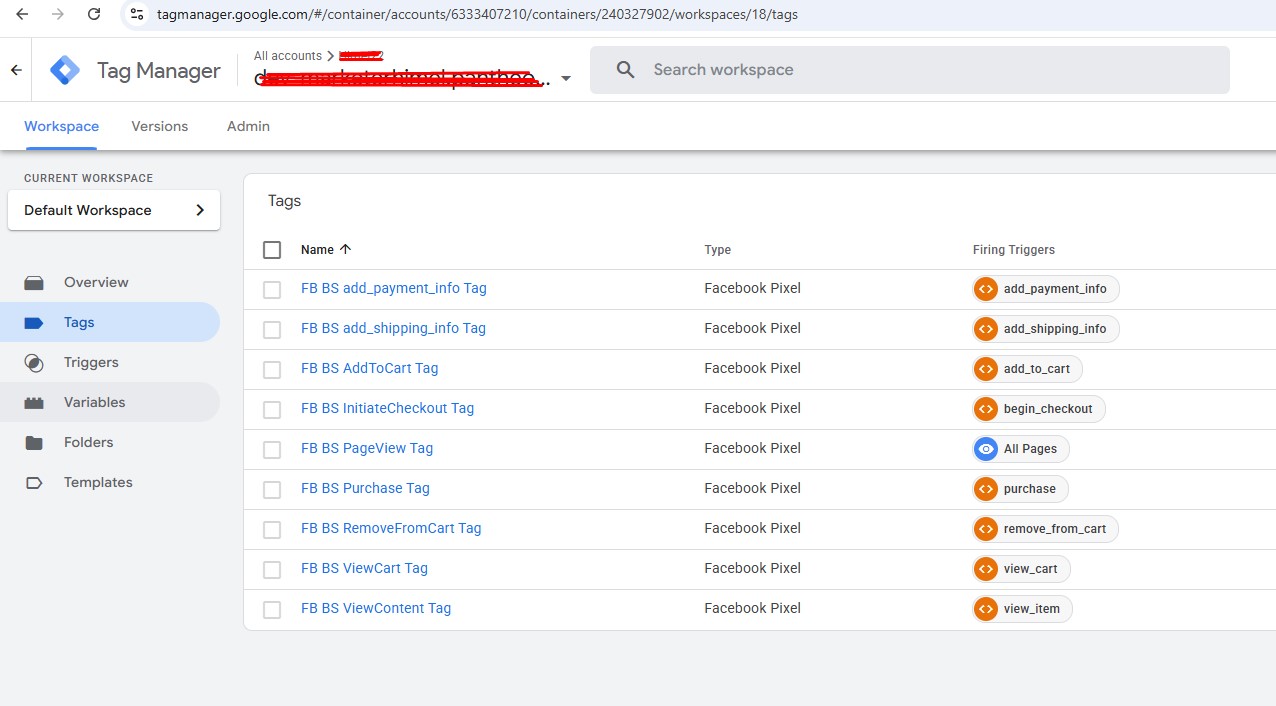Open Templates in the sidebar
Viewport: 1276px width, 706px height.
click(x=98, y=483)
